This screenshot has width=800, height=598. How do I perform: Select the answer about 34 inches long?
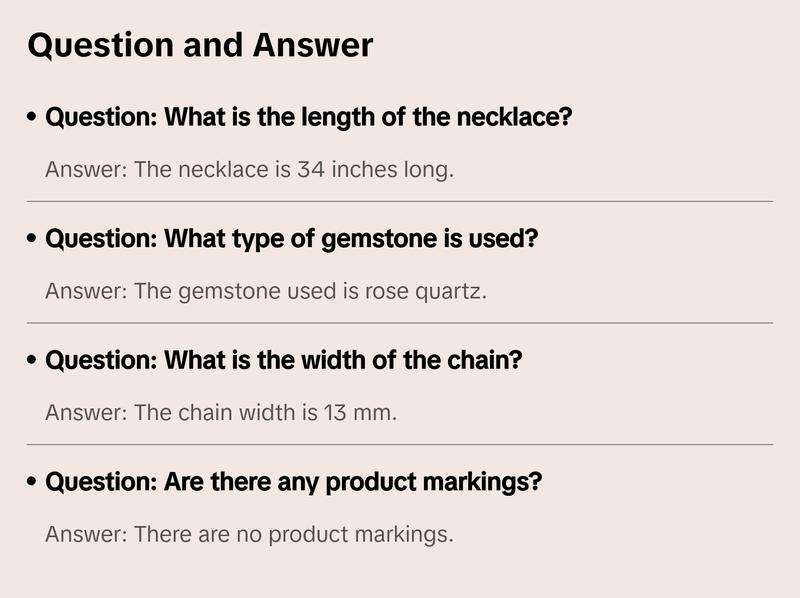tap(250, 169)
